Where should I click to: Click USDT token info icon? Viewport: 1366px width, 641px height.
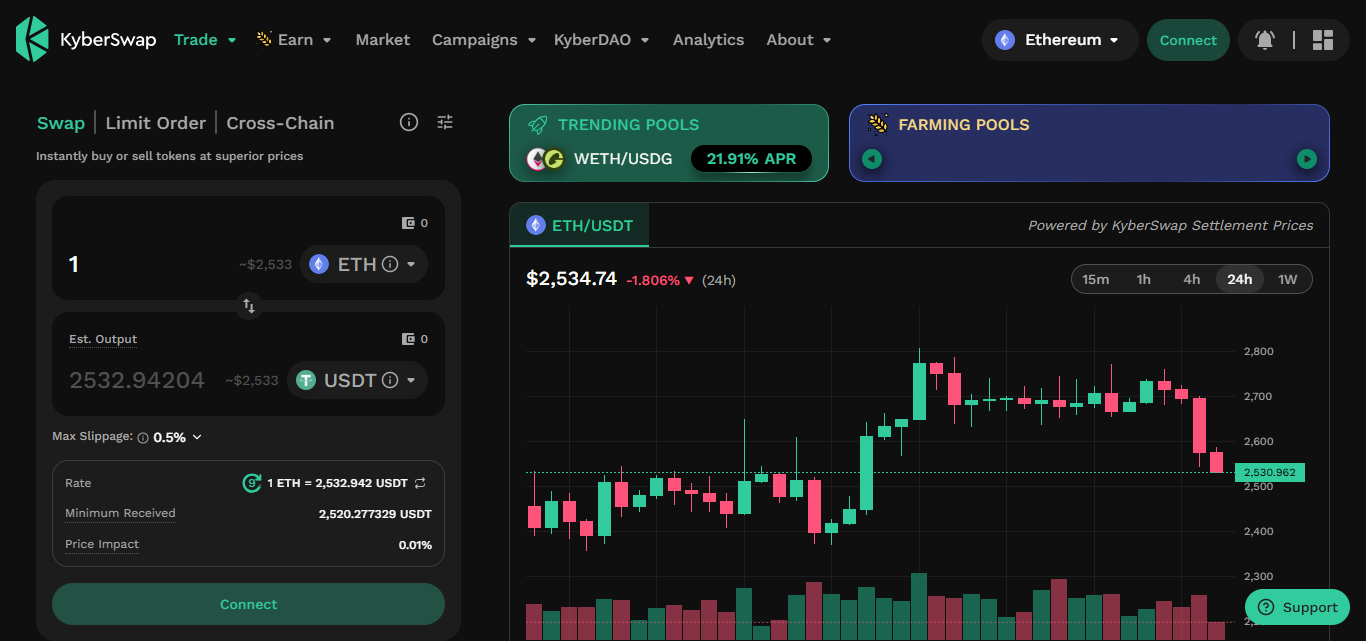click(390, 380)
